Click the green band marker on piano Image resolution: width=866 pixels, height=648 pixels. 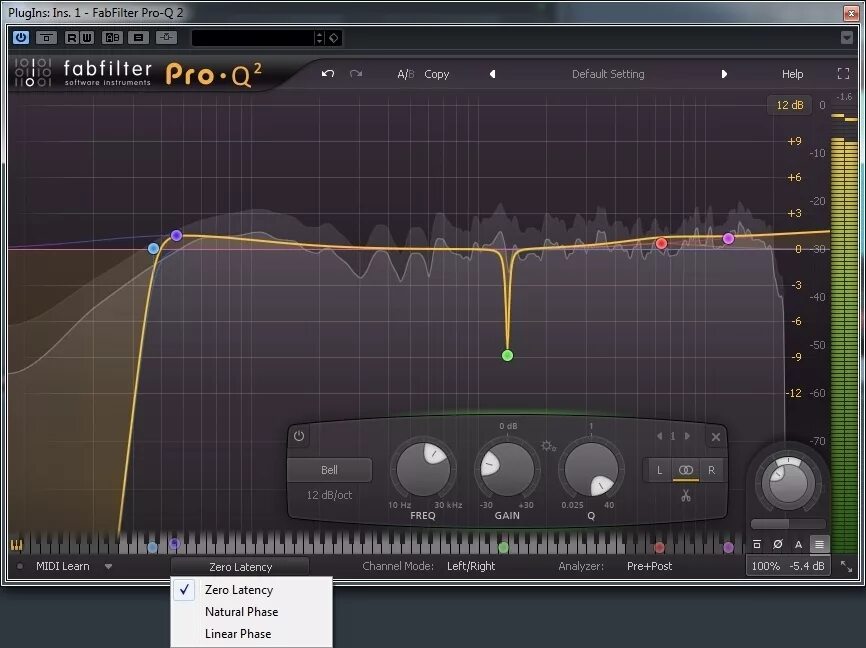tap(503, 547)
